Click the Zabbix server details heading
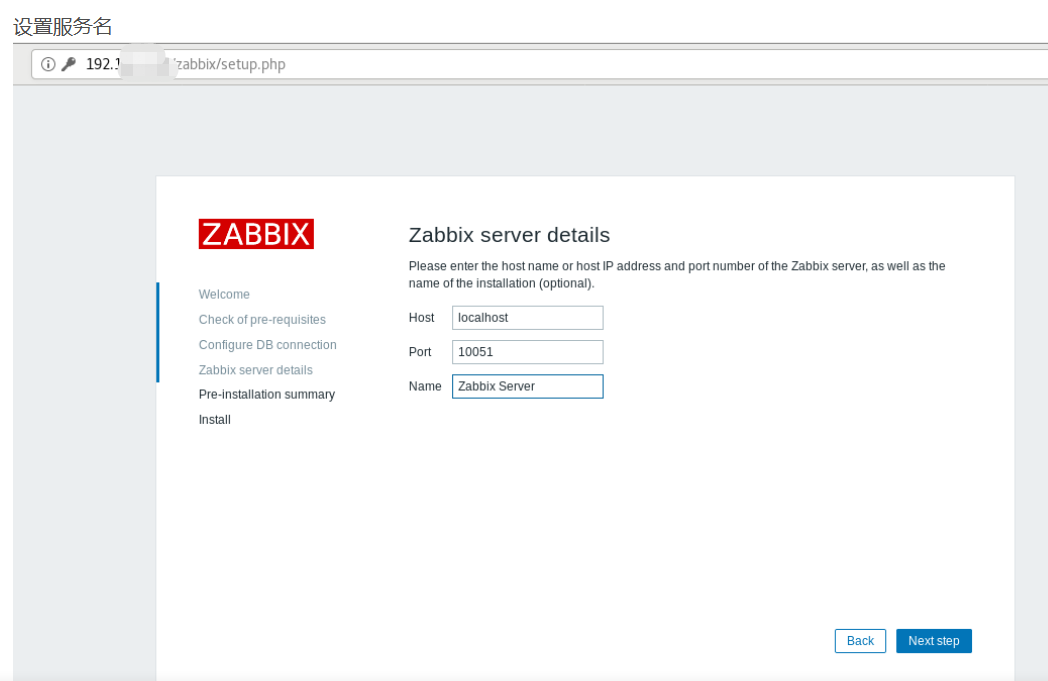This screenshot has width=1048, height=681. pos(509,235)
